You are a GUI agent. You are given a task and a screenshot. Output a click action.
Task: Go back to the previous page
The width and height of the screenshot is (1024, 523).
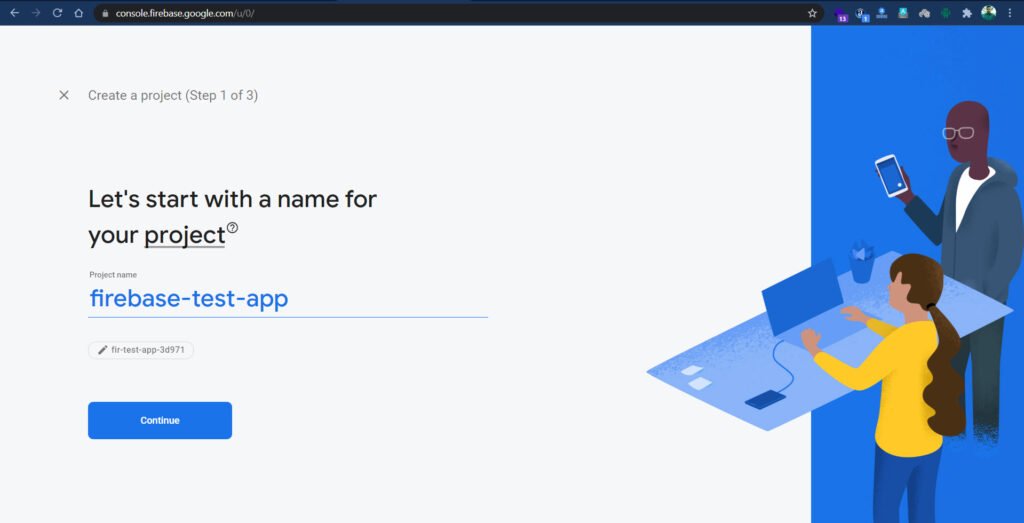pos(14,13)
